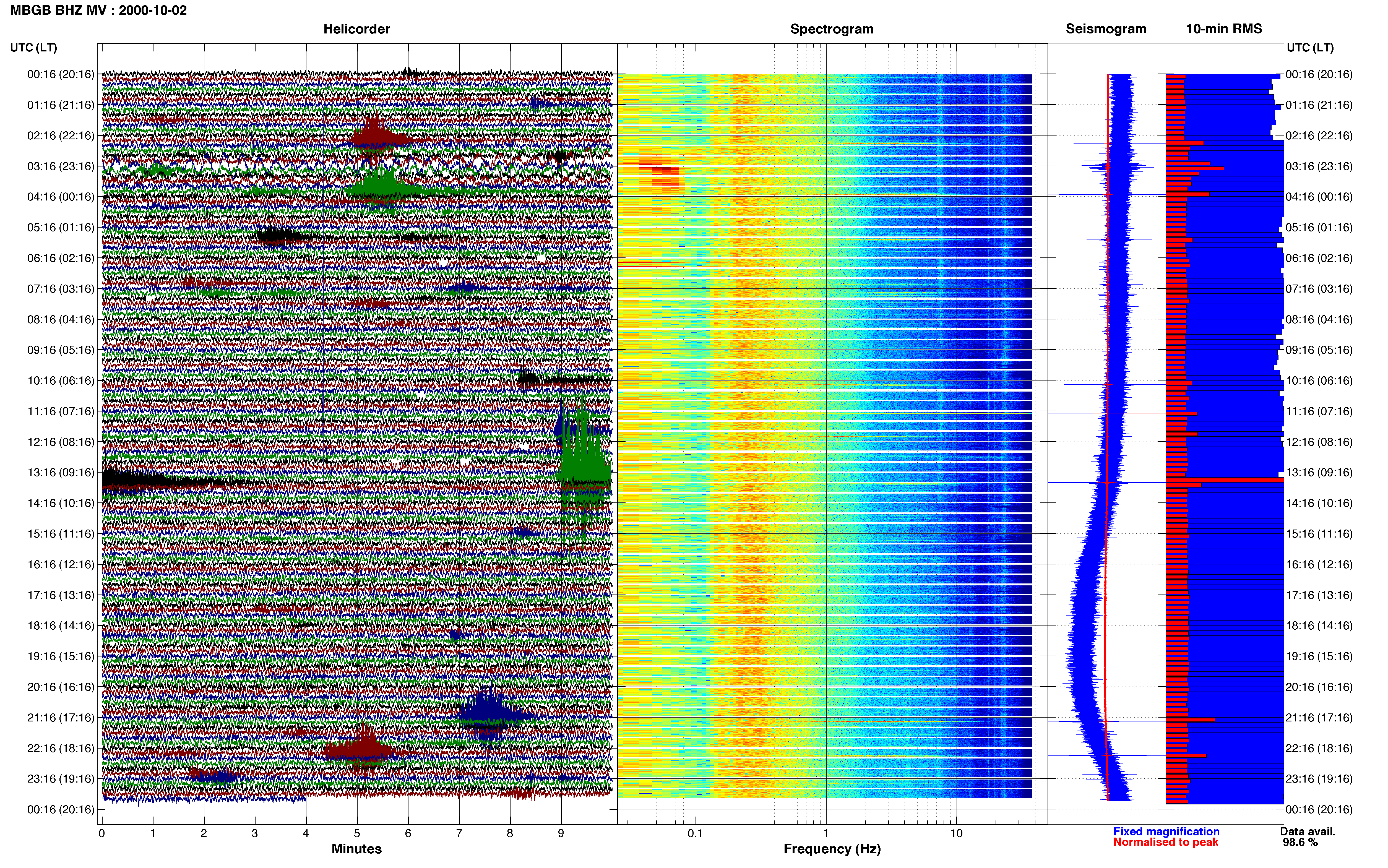Click left time label '11:16 (07:16)'
Viewport: 1388px width, 868px height.
pyautogui.click(x=60, y=411)
